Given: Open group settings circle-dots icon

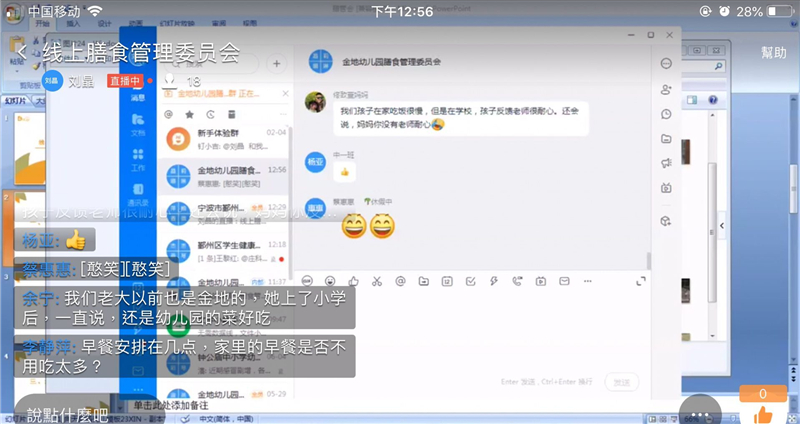Looking at the screenshot, I should pyautogui.click(x=666, y=63).
